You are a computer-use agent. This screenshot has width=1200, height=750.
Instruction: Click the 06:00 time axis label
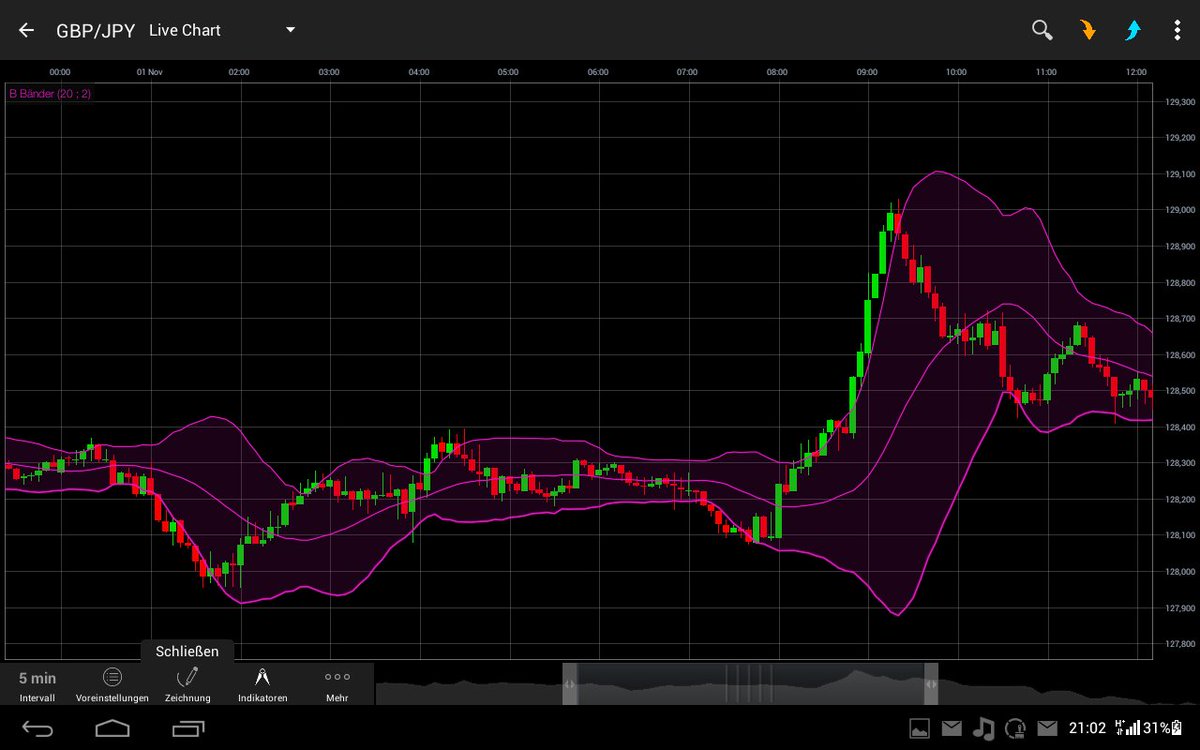(x=598, y=72)
